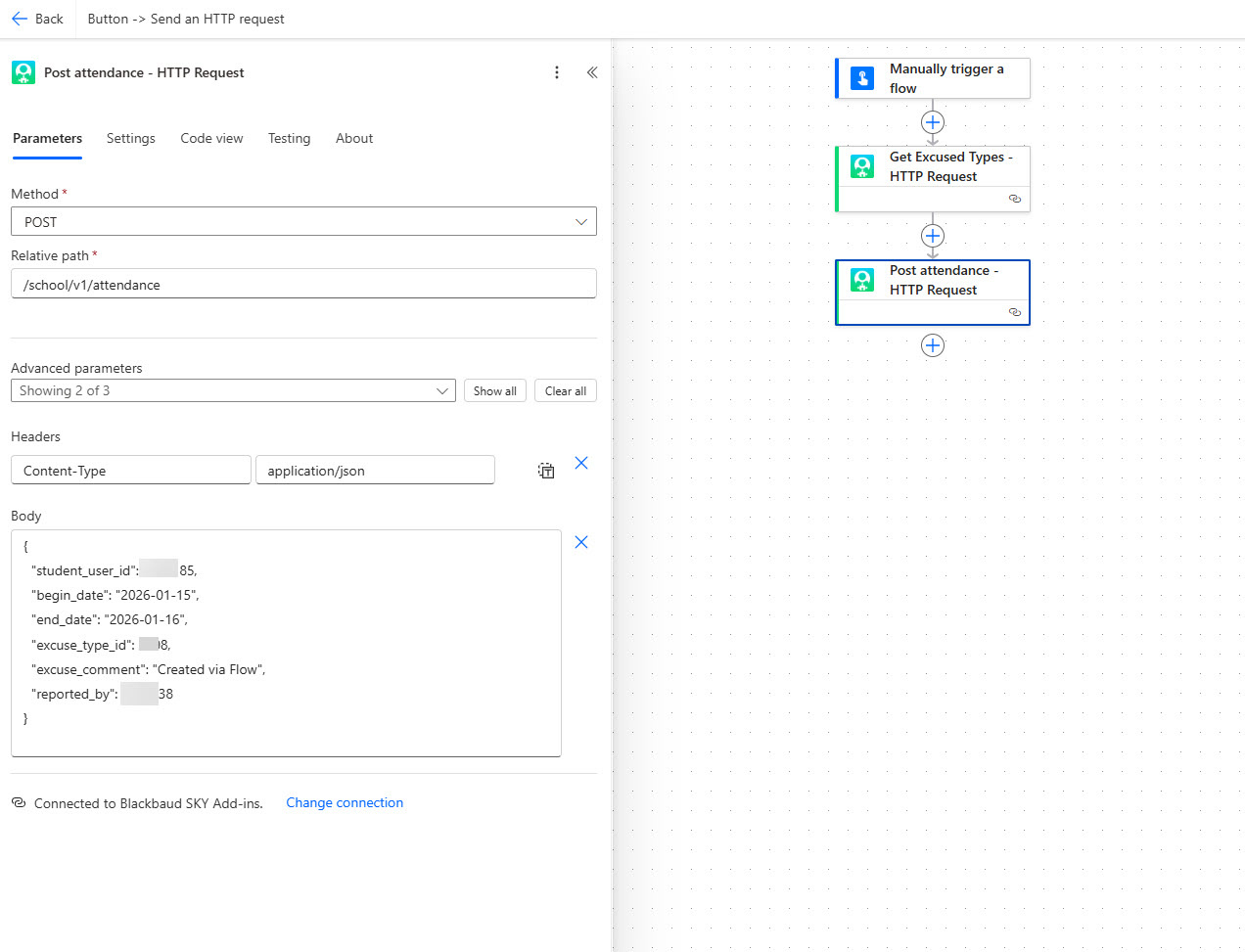Screen dimensions: 1245x952
Task: Click the Manually trigger a flow icon
Action: click(862, 78)
